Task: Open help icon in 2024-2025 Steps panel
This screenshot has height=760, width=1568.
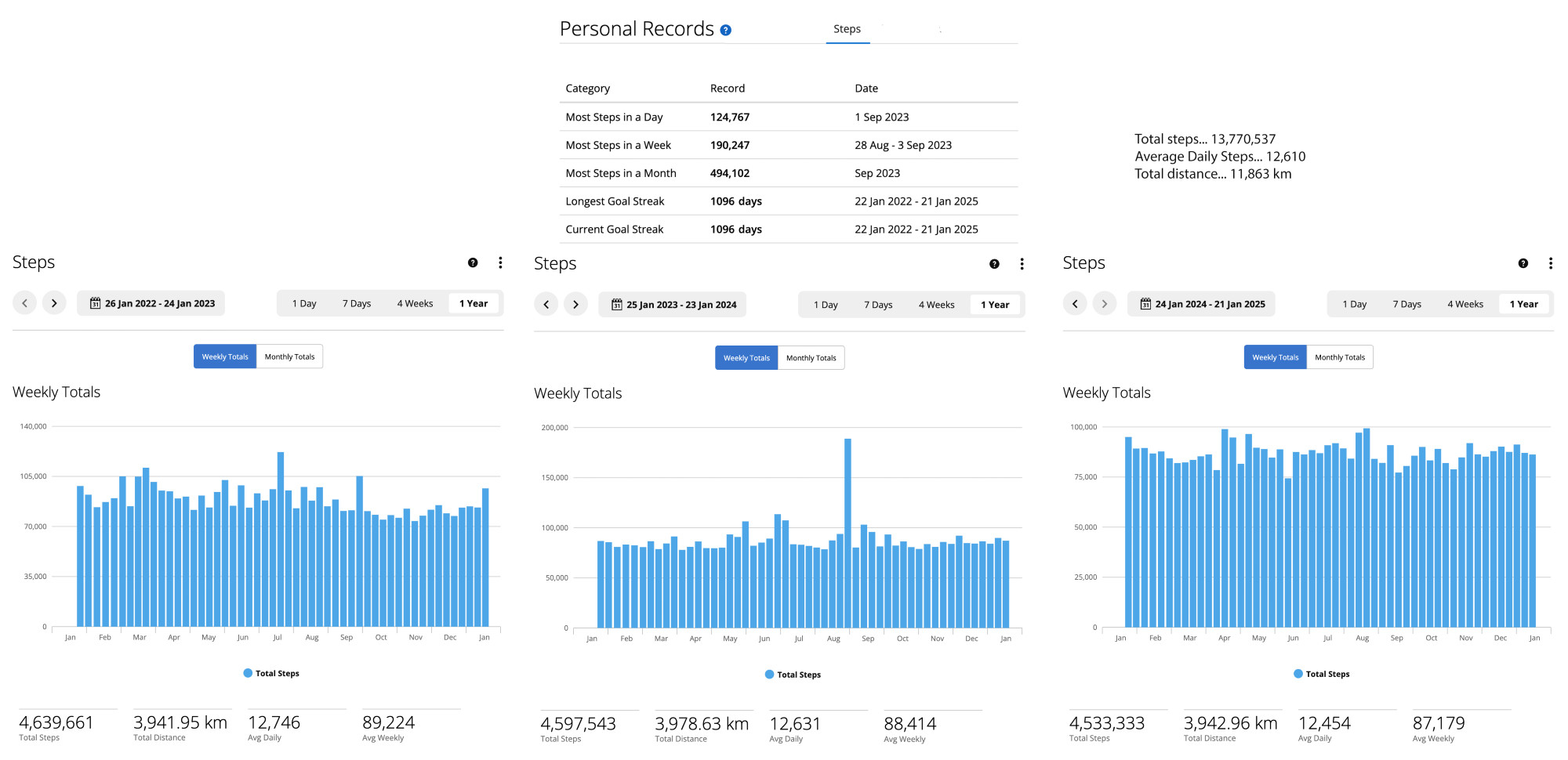Action: click(x=1523, y=263)
